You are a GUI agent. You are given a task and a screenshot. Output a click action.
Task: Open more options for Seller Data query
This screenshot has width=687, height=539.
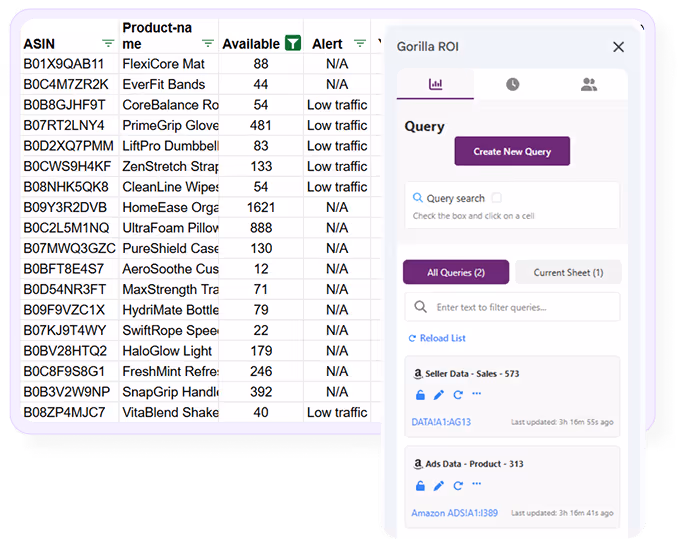coord(477,394)
